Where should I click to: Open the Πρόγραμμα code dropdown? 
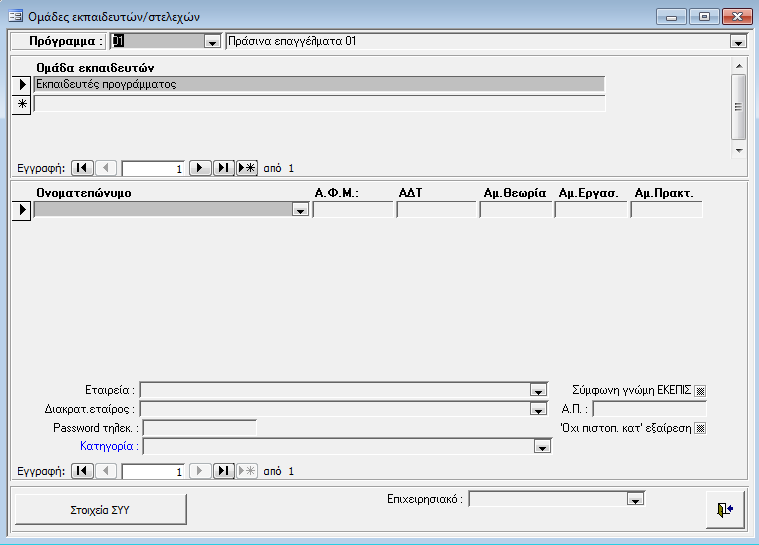212,42
